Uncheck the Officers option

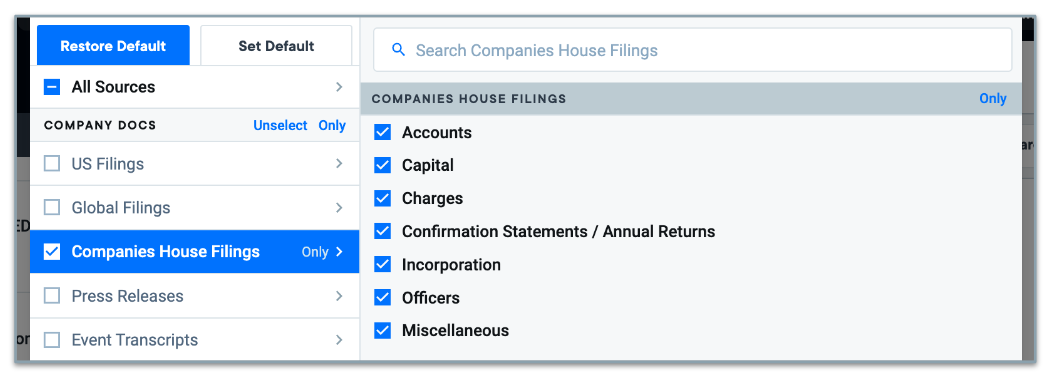(x=382, y=297)
